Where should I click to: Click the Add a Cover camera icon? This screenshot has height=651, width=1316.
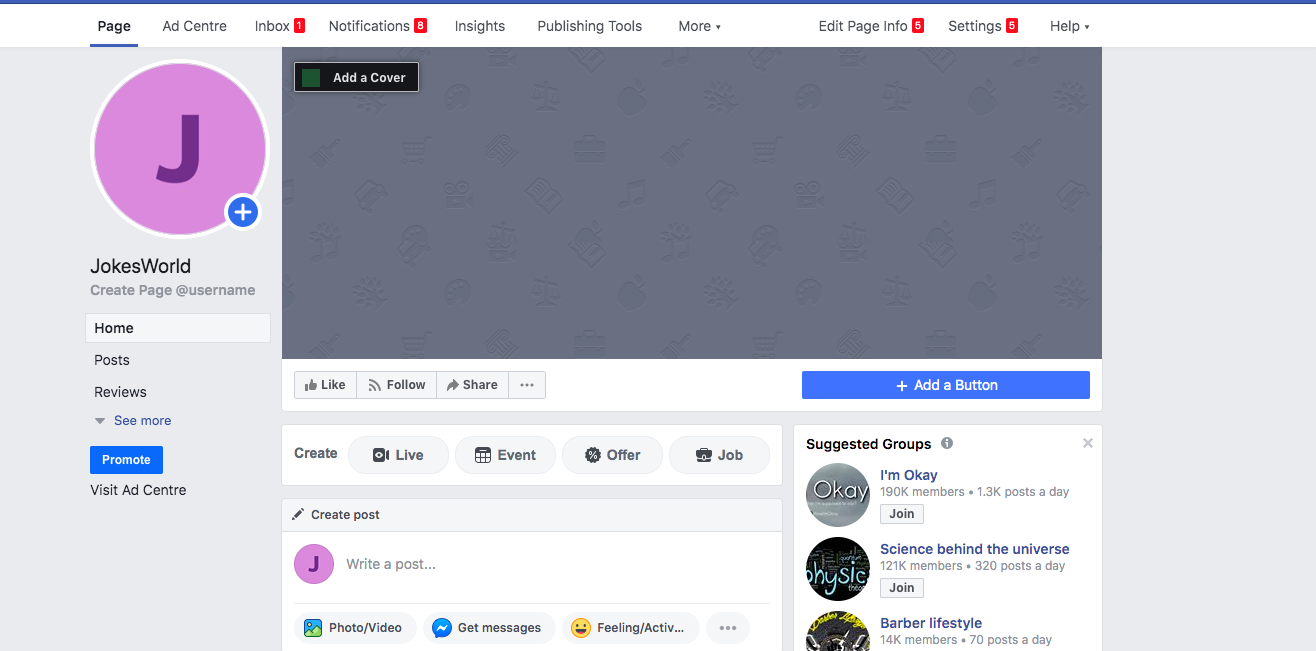[x=311, y=77]
